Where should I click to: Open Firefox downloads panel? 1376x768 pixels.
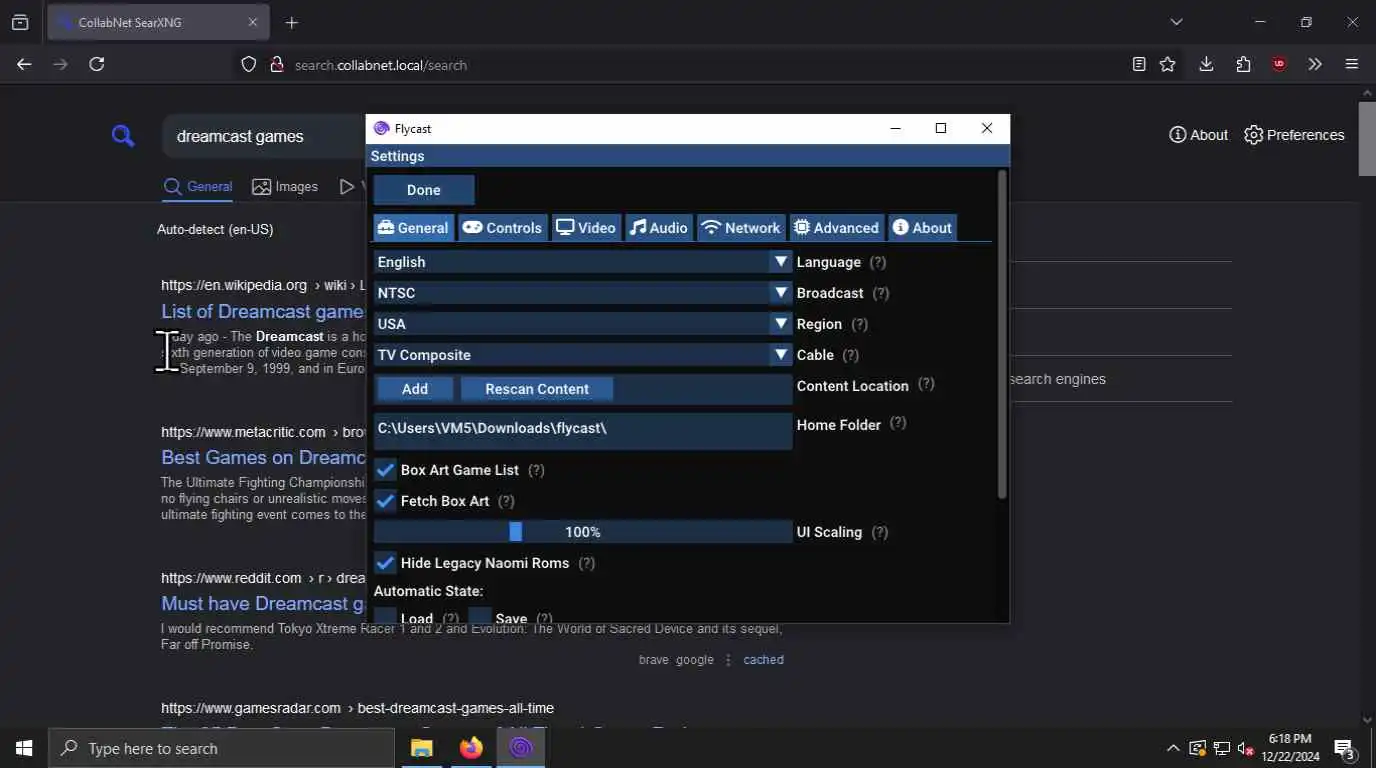click(x=1206, y=64)
